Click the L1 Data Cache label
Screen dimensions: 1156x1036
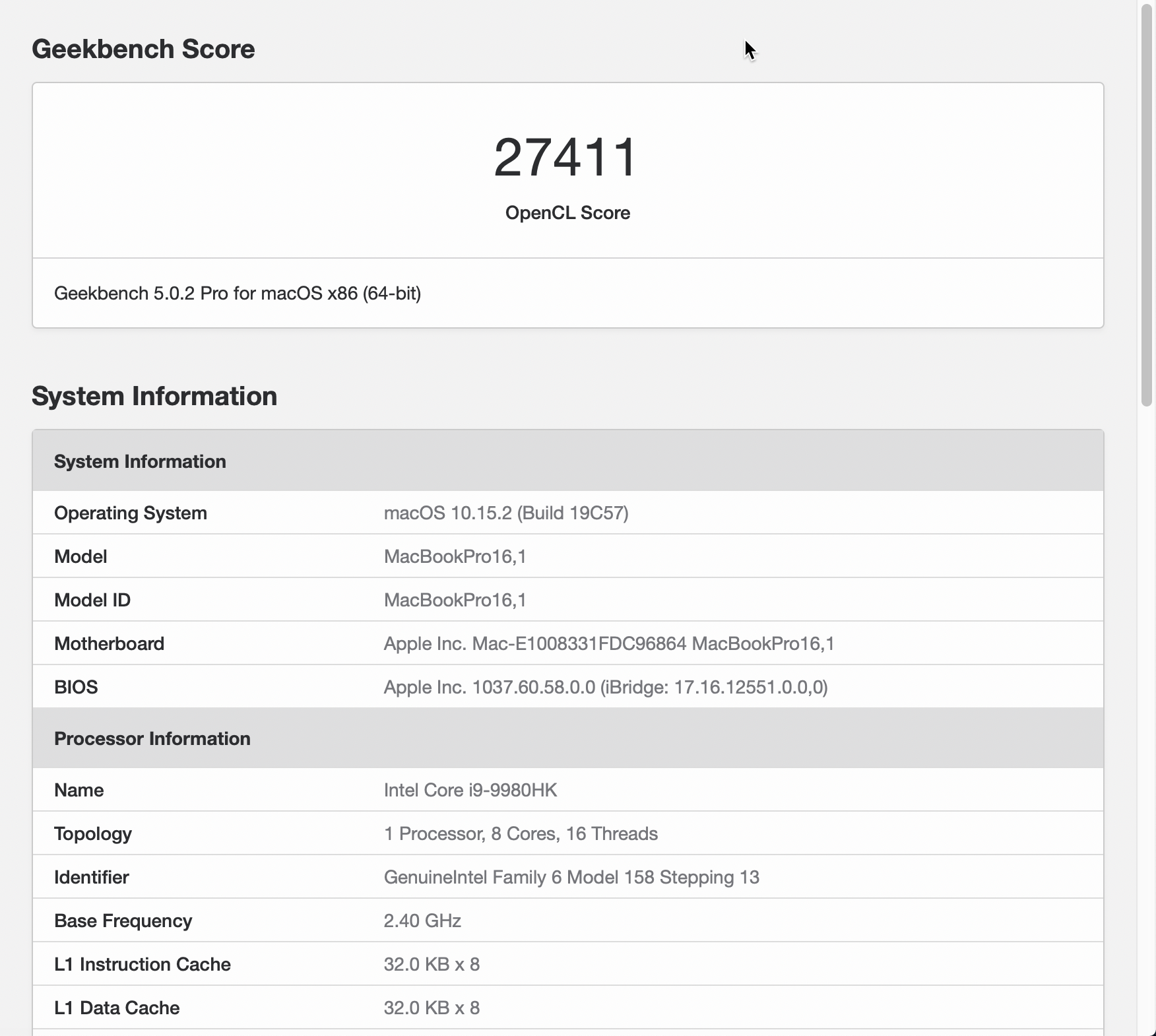(x=117, y=1008)
